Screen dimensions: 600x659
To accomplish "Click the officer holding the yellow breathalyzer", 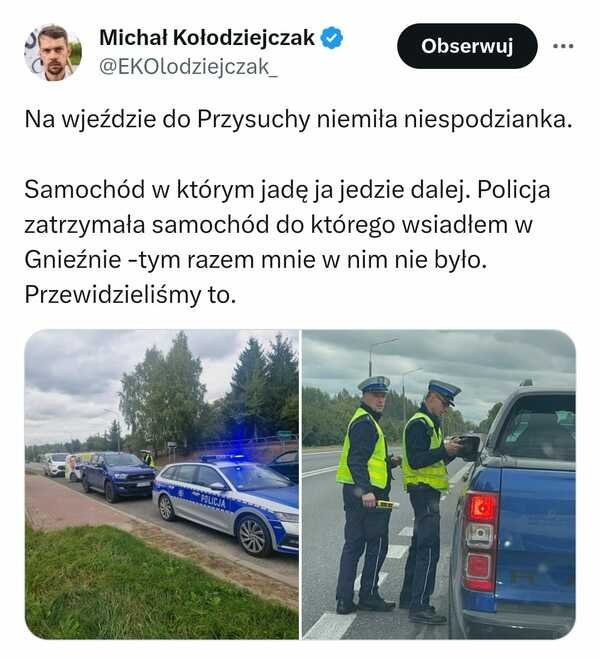I will (x=365, y=494).
